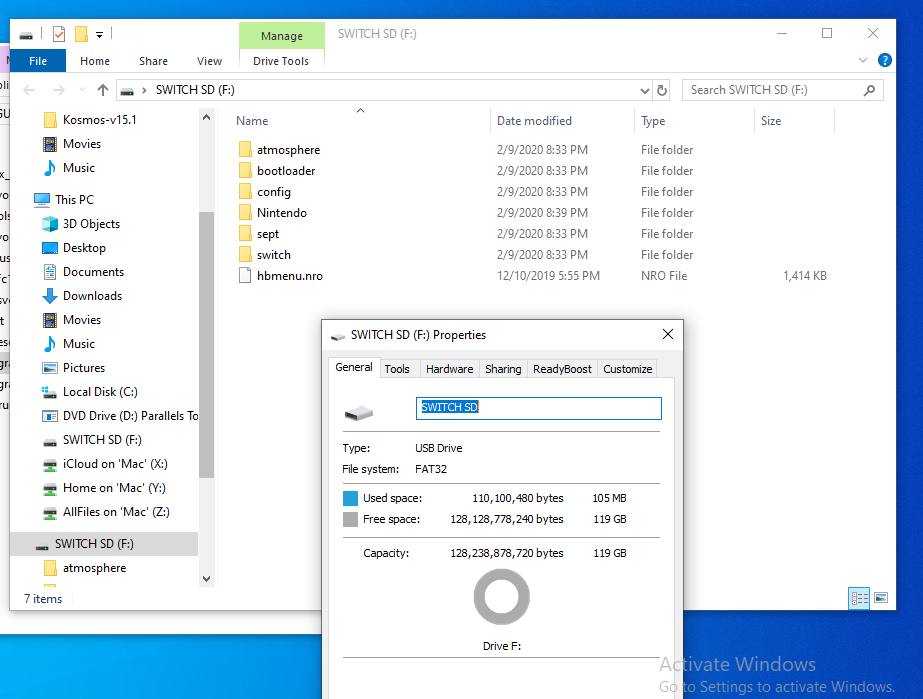Open Kosmos-v15.1 folder in sidebar

99,120
